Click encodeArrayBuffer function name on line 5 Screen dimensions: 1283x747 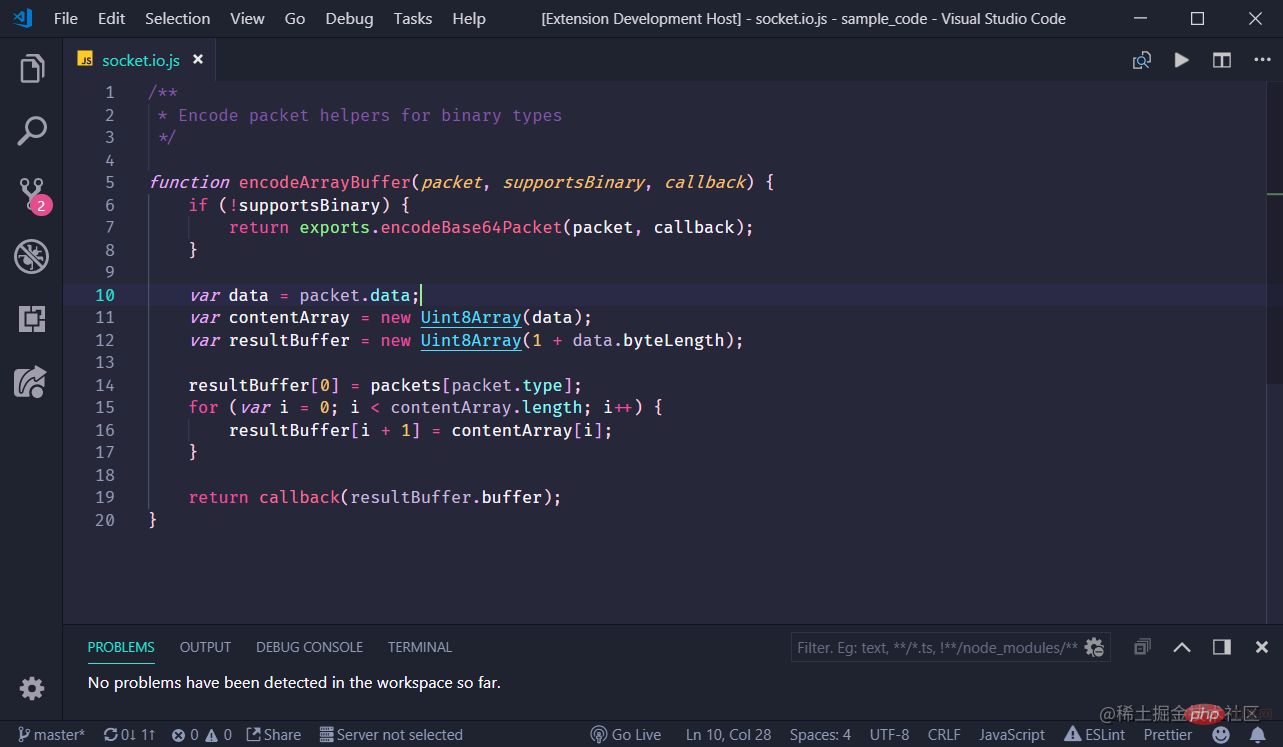tap(325, 182)
